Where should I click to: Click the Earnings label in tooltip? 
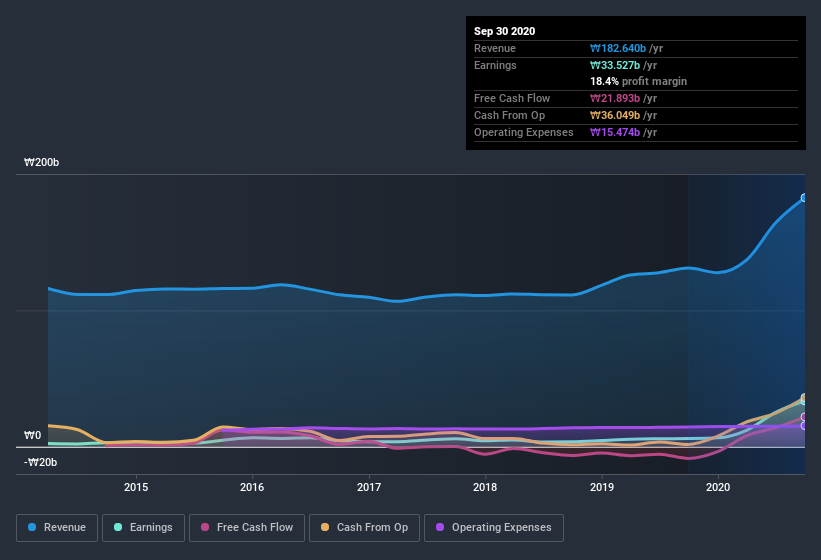click(x=495, y=65)
